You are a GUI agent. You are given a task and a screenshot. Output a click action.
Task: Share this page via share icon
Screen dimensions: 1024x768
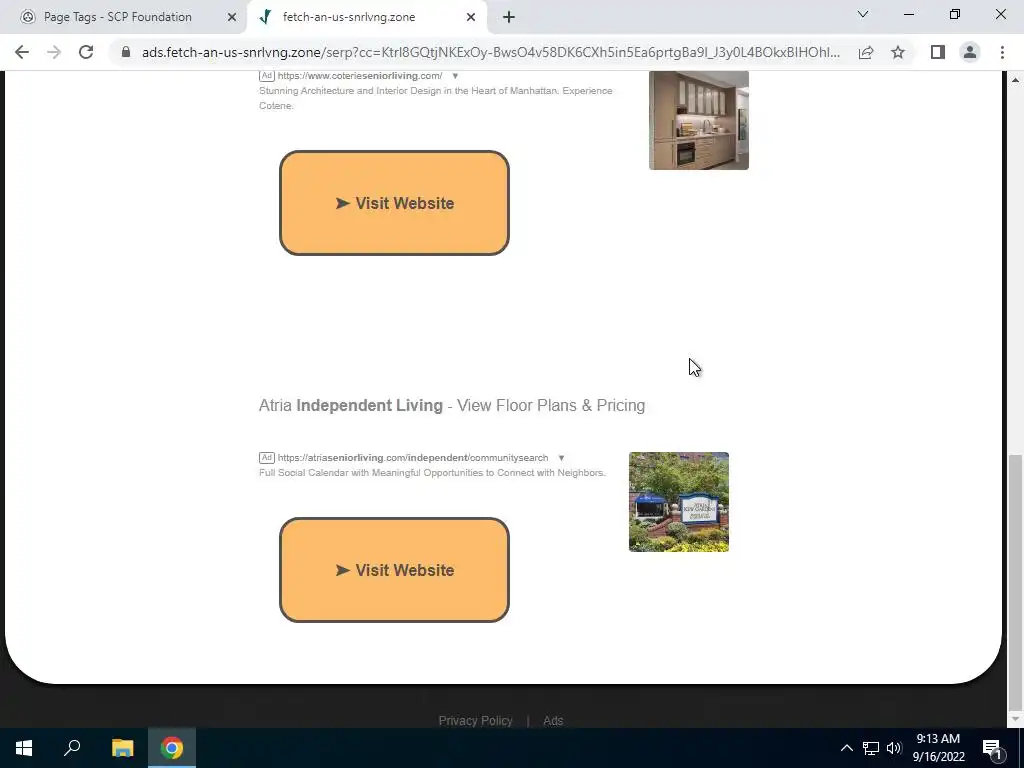click(x=866, y=52)
